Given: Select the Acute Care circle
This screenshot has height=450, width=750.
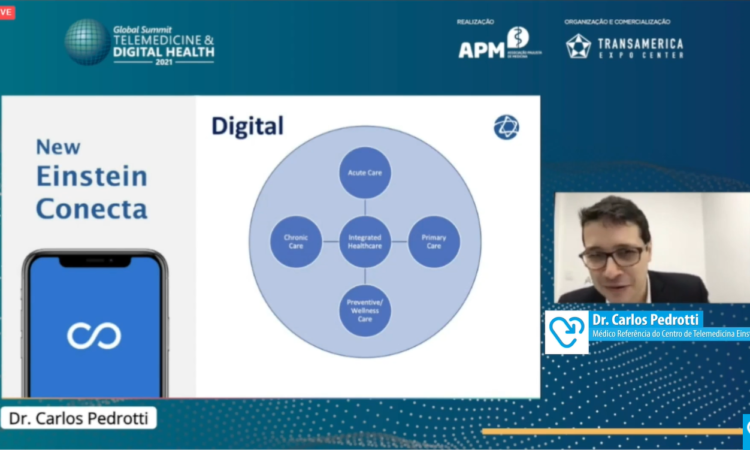Looking at the screenshot, I should pyautogui.click(x=364, y=172).
